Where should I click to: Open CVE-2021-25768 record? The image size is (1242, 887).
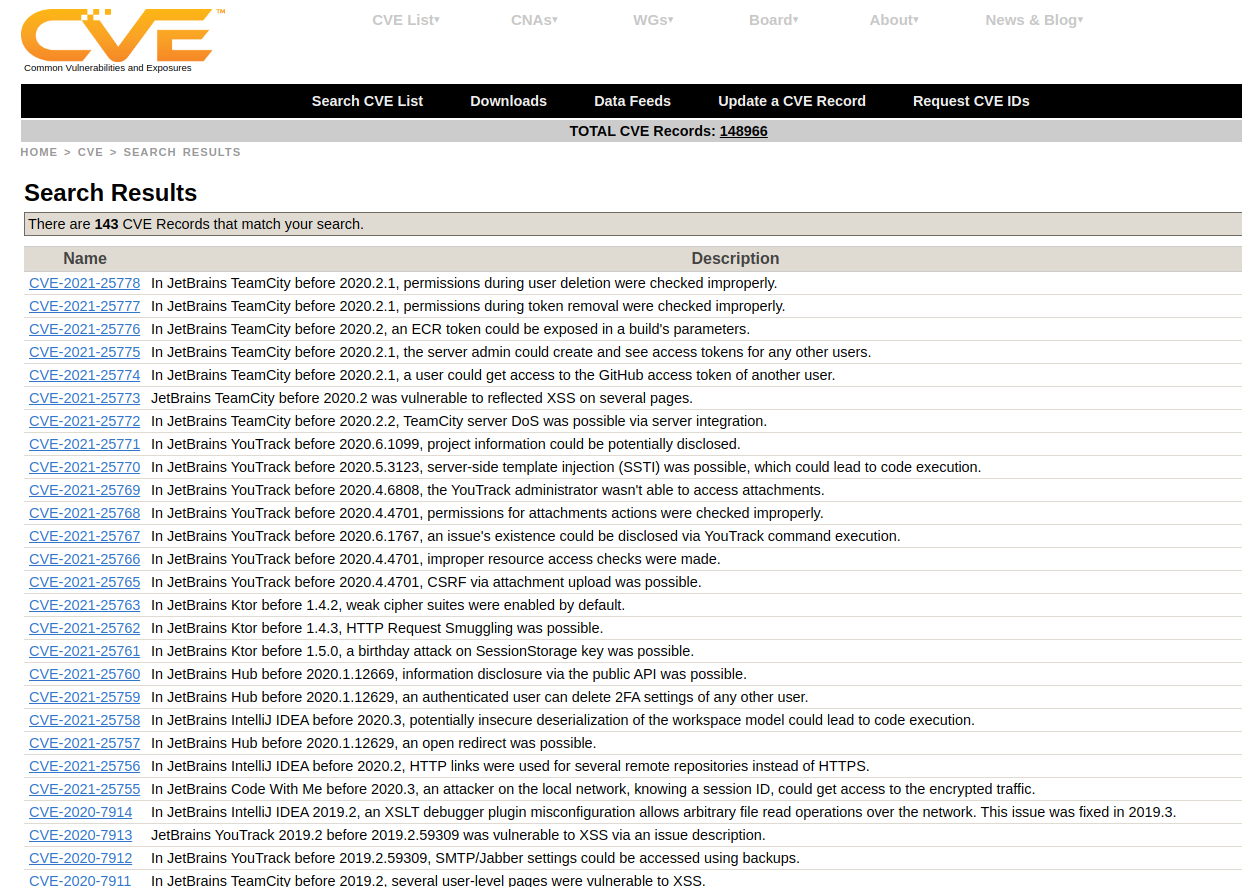(x=85, y=513)
